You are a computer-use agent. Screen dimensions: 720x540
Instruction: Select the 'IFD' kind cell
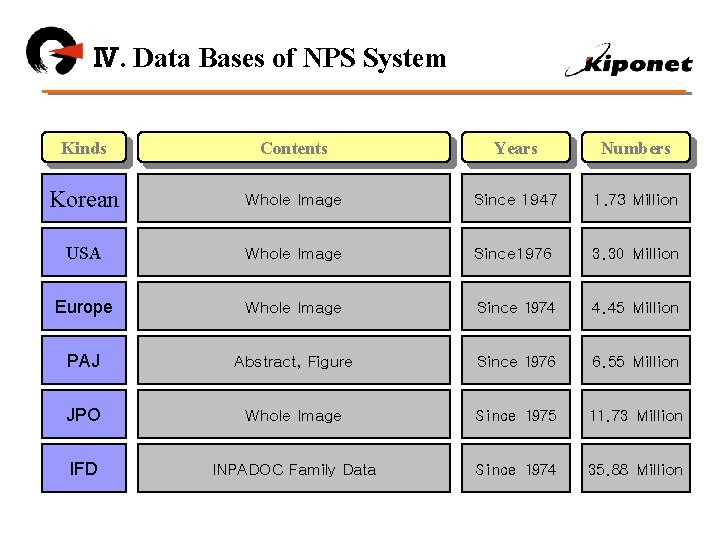84,468
